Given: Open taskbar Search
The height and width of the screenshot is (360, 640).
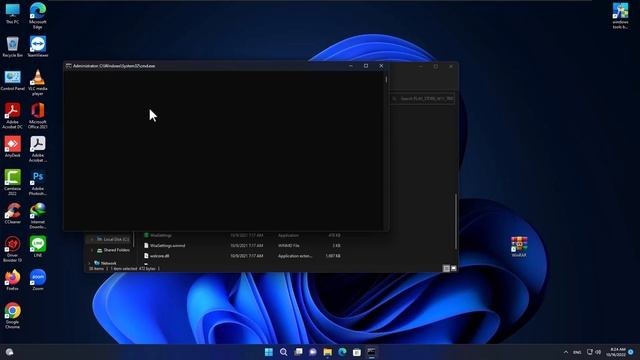Looking at the screenshot, I should (283, 352).
